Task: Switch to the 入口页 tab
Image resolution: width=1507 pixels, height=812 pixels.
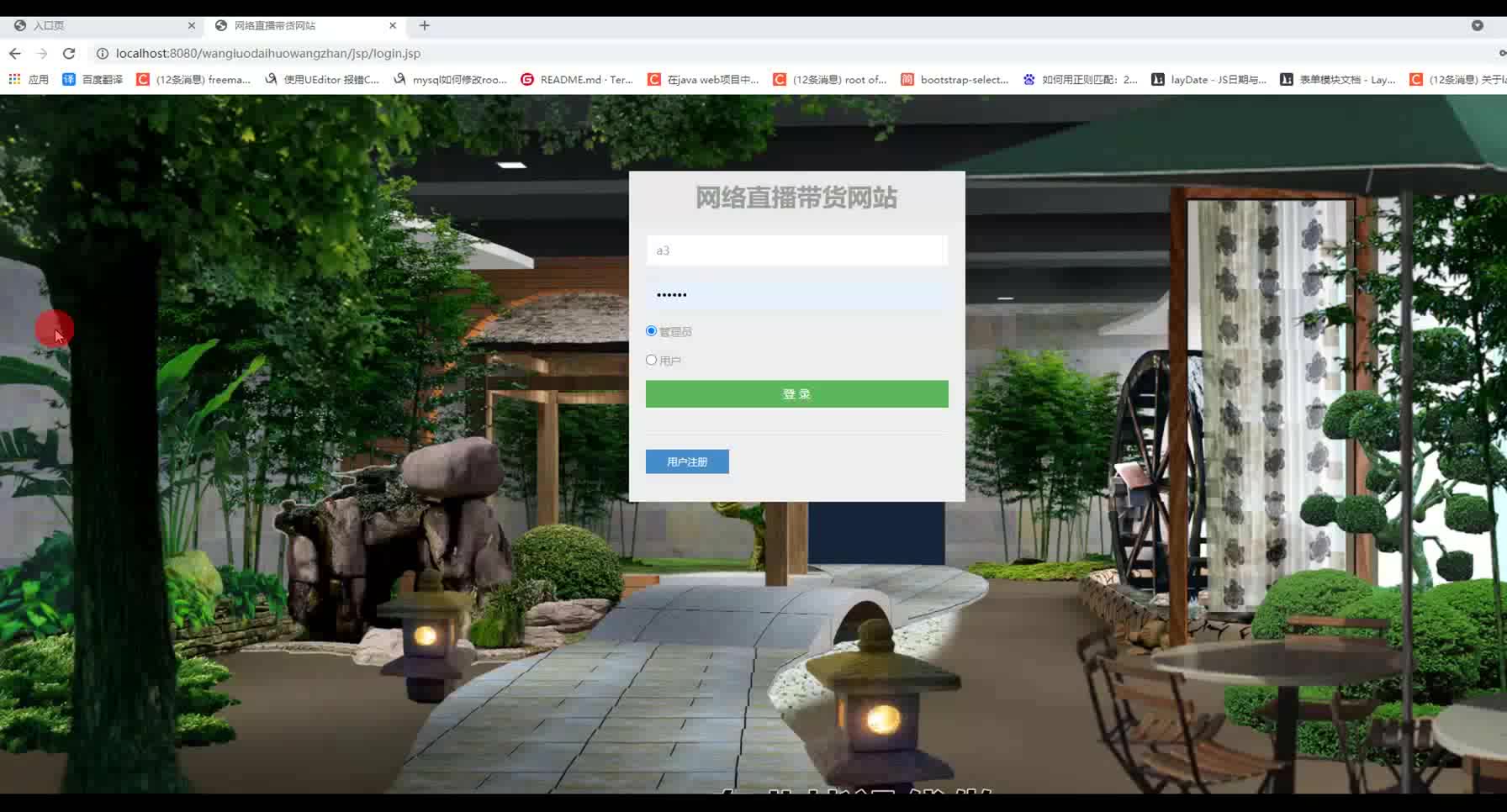Action: tap(103, 25)
